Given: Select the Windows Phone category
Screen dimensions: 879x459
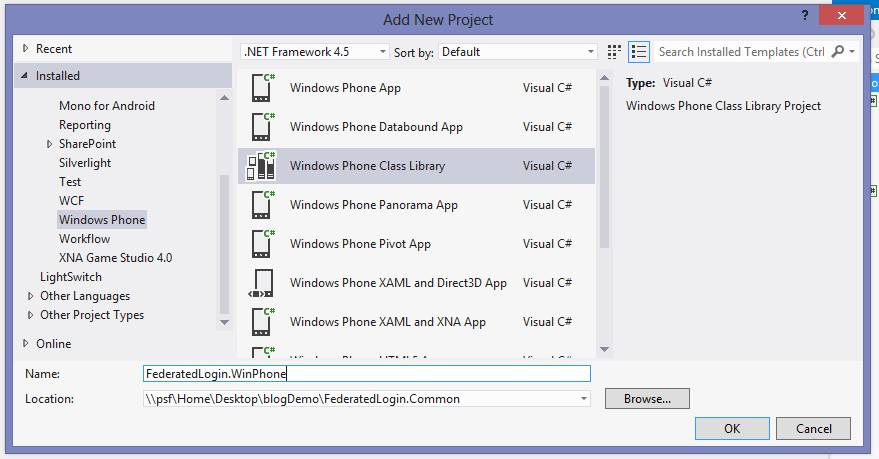Looking at the screenshot, I should (102, 220).
